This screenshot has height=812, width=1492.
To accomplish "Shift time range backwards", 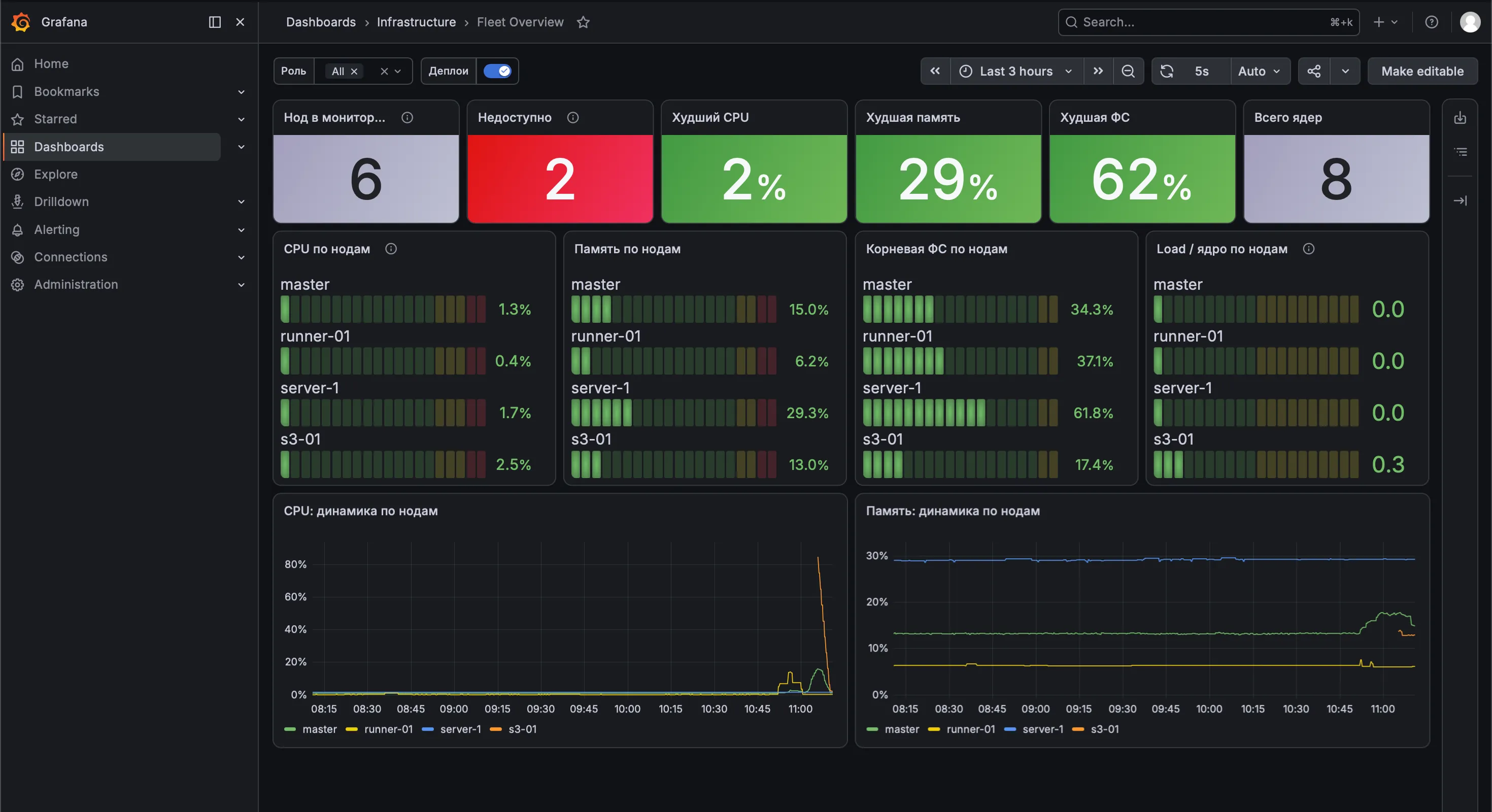I will (x=935, y=71).
